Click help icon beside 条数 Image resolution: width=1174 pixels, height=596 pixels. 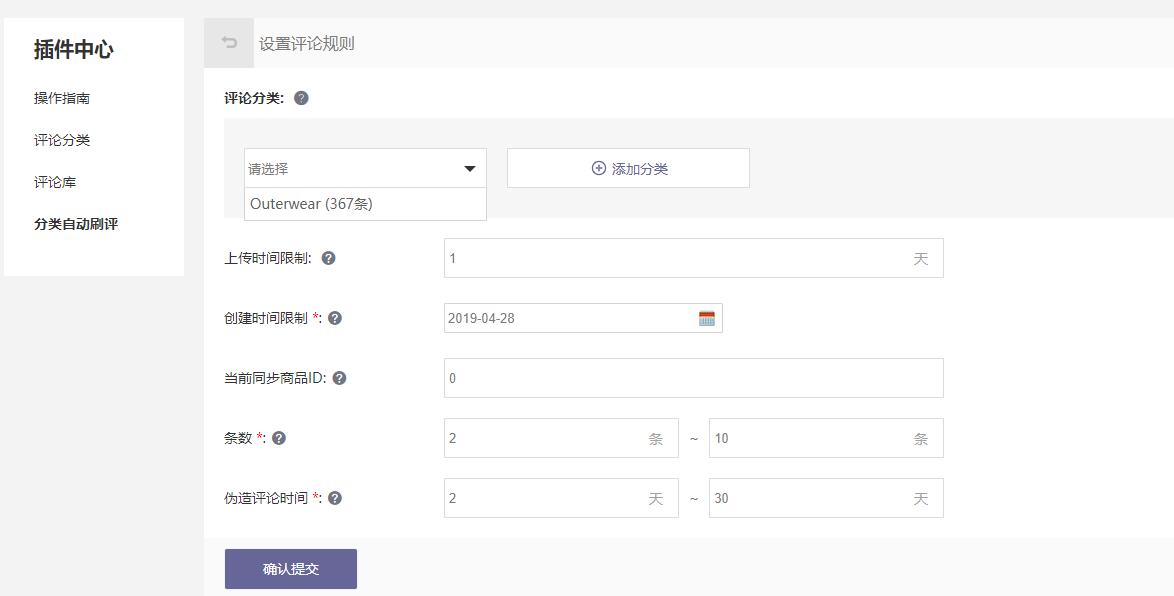[279, 438]
